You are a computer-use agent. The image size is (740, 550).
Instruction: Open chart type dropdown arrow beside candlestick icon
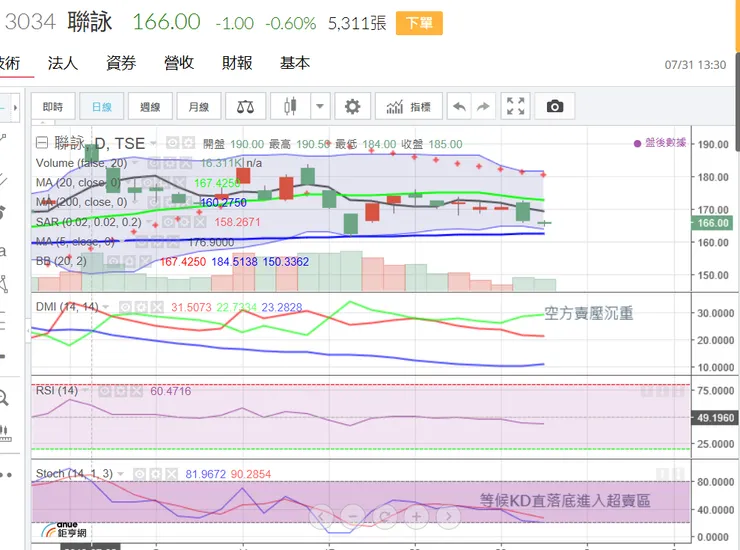pos(320,107)
